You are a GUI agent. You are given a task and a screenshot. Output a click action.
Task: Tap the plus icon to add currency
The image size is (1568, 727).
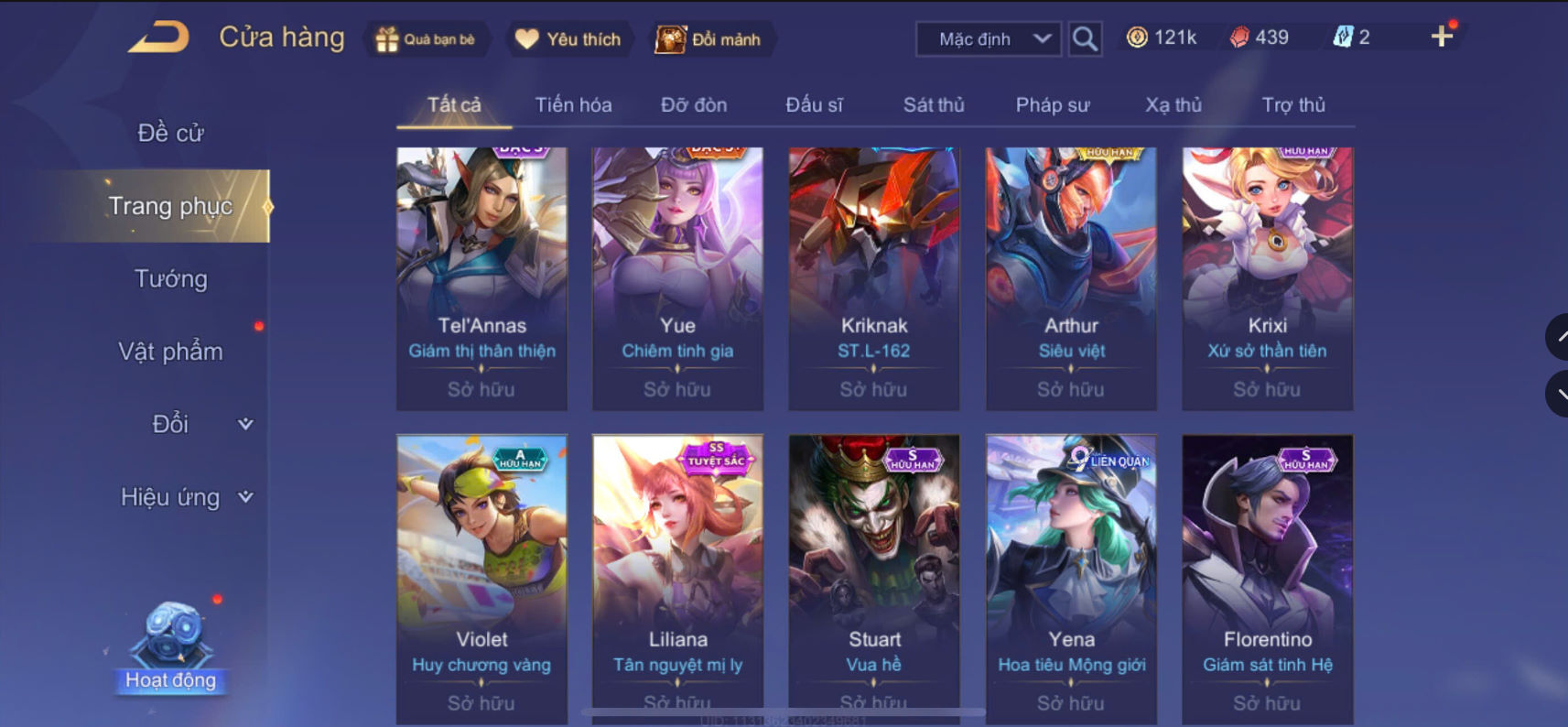[x=1442, y=37]
